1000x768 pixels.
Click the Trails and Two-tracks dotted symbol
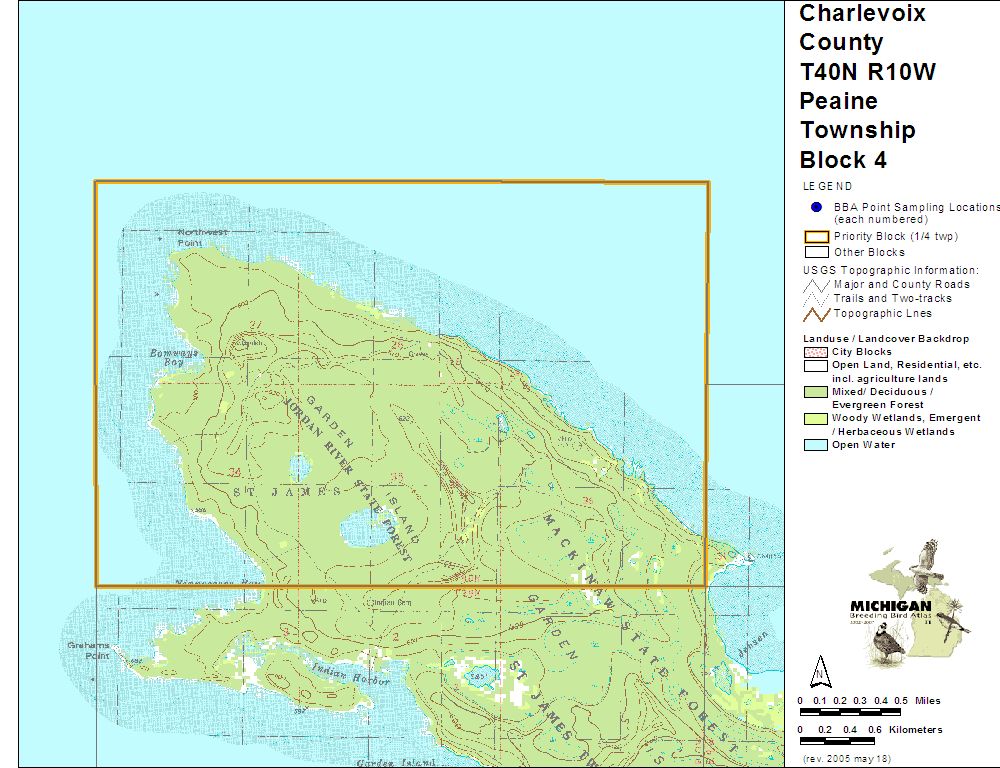point(817,299)
